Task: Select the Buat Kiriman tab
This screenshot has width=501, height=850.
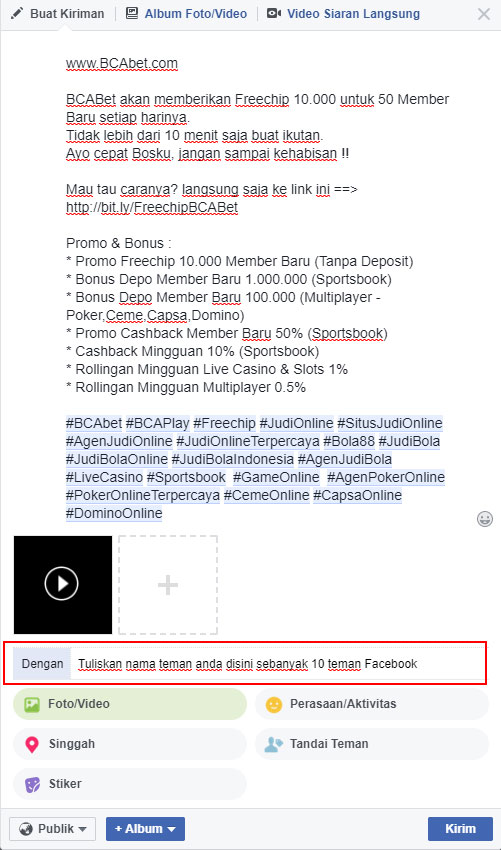Action: tap(57, 14)
